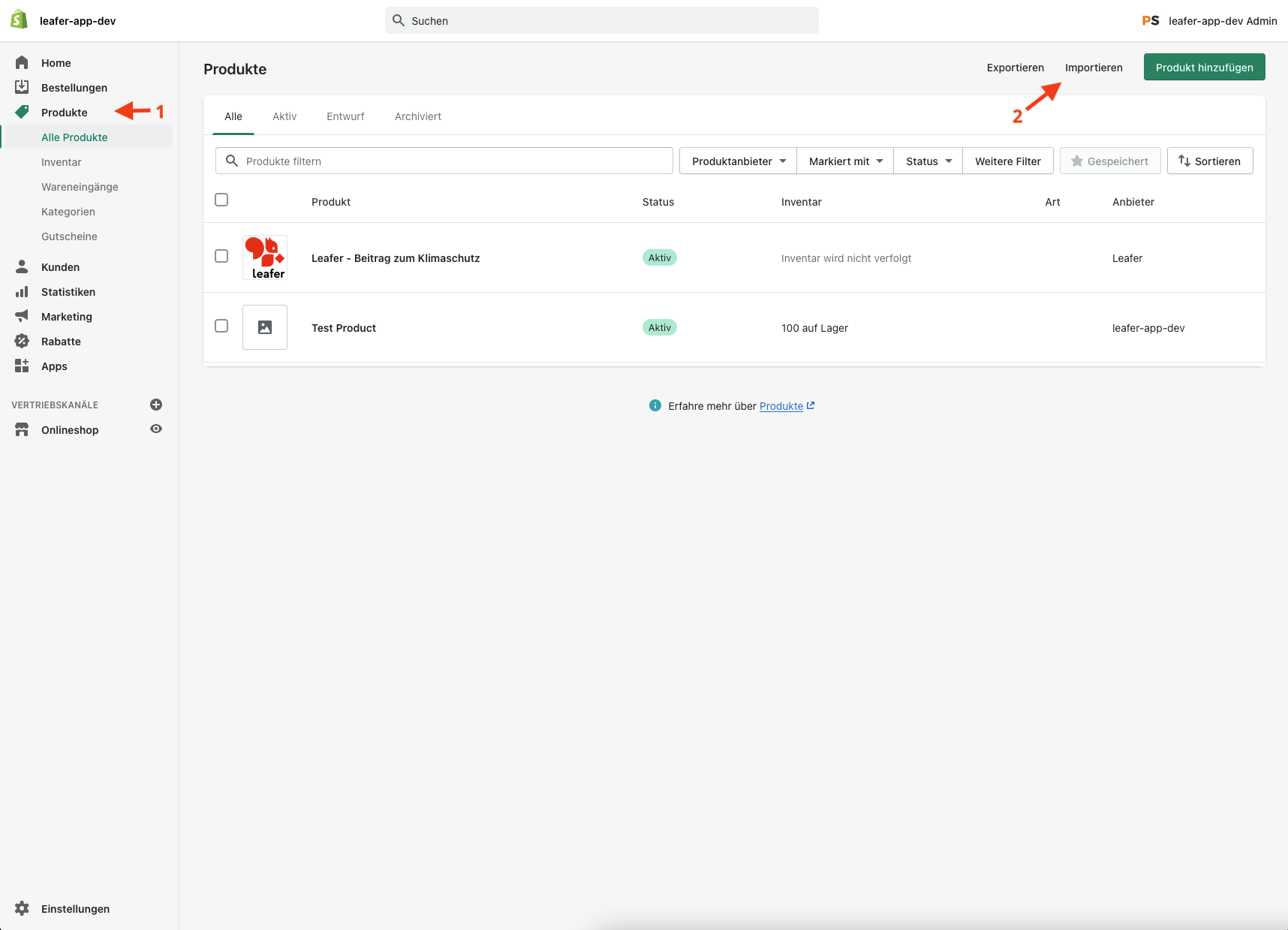Select all products via header checkbox
Screen dimensions: 1288x930
(x=221, y=200)
